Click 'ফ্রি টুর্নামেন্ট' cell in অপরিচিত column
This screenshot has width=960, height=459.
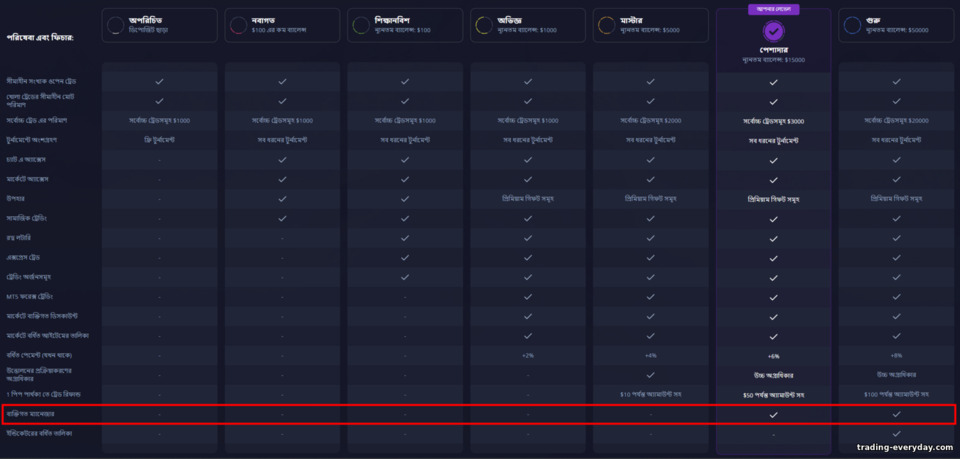pos(159,140)
